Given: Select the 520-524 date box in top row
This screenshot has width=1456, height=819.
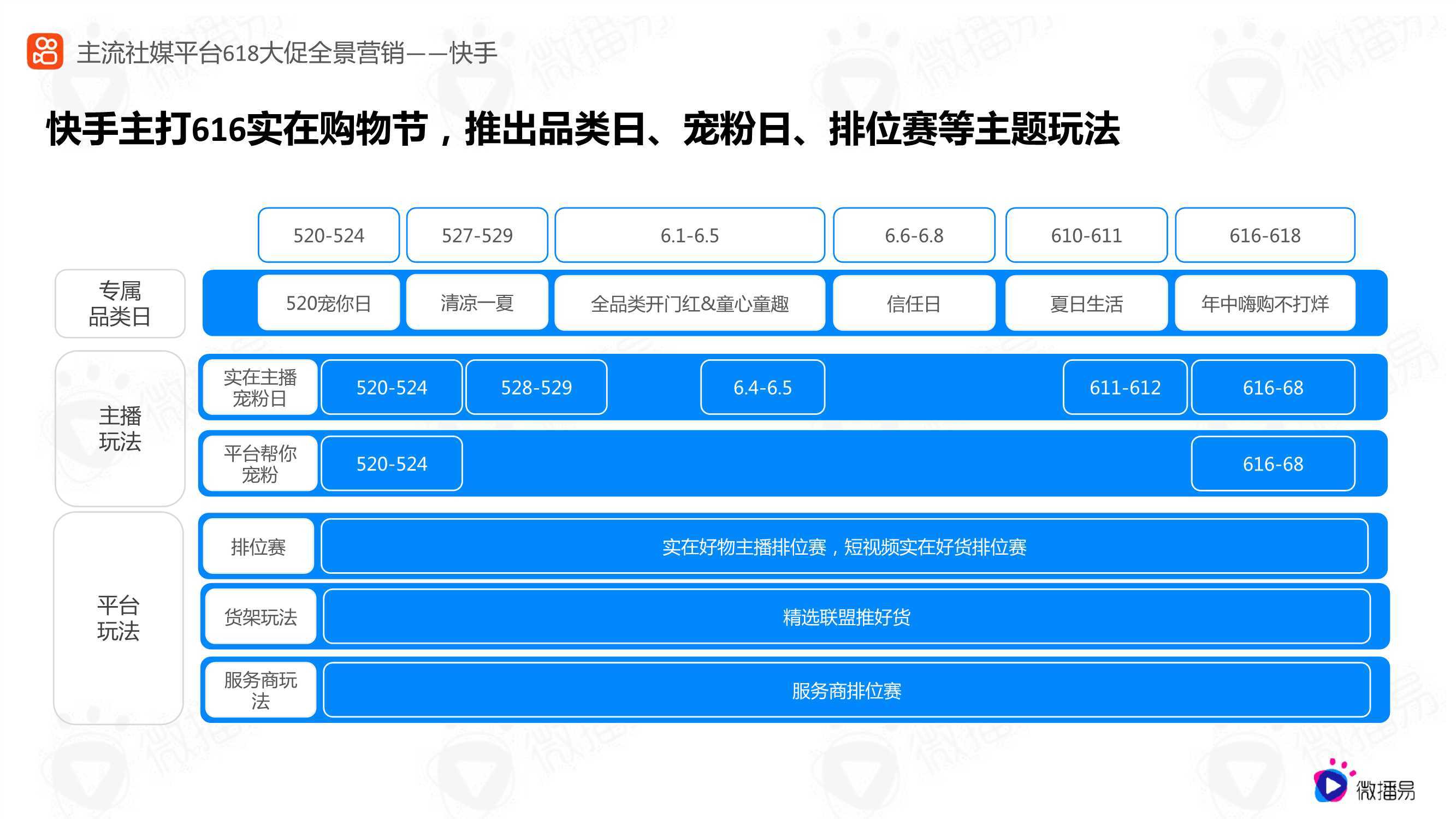Looking at the screenshot, I should coord(328,235).
